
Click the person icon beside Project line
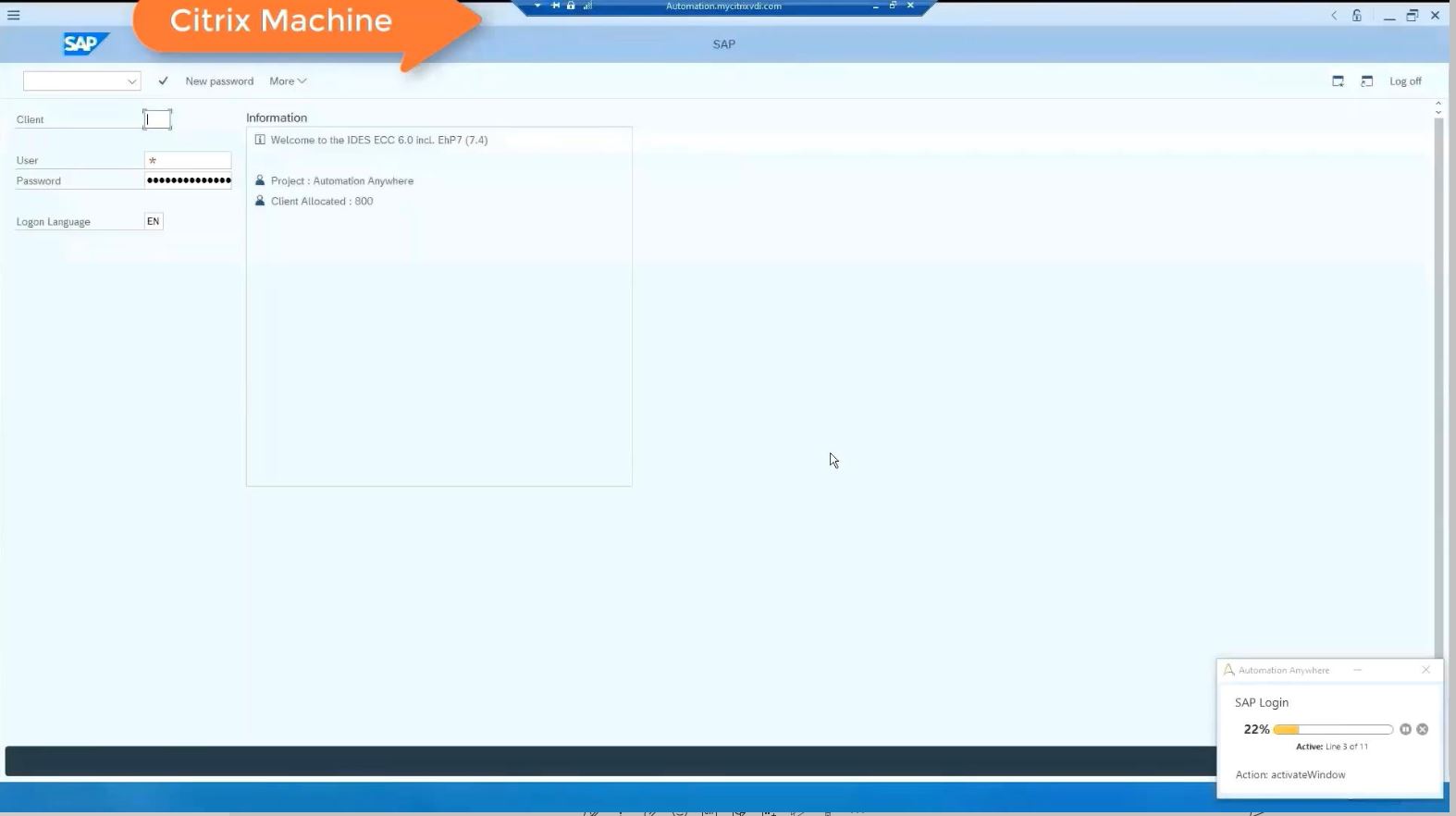click(260, 180)
